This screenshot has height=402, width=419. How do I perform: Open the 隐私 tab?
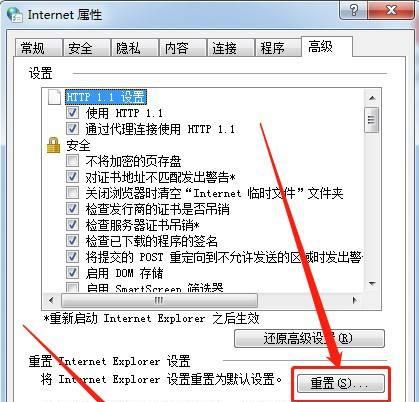pos(134,48)
